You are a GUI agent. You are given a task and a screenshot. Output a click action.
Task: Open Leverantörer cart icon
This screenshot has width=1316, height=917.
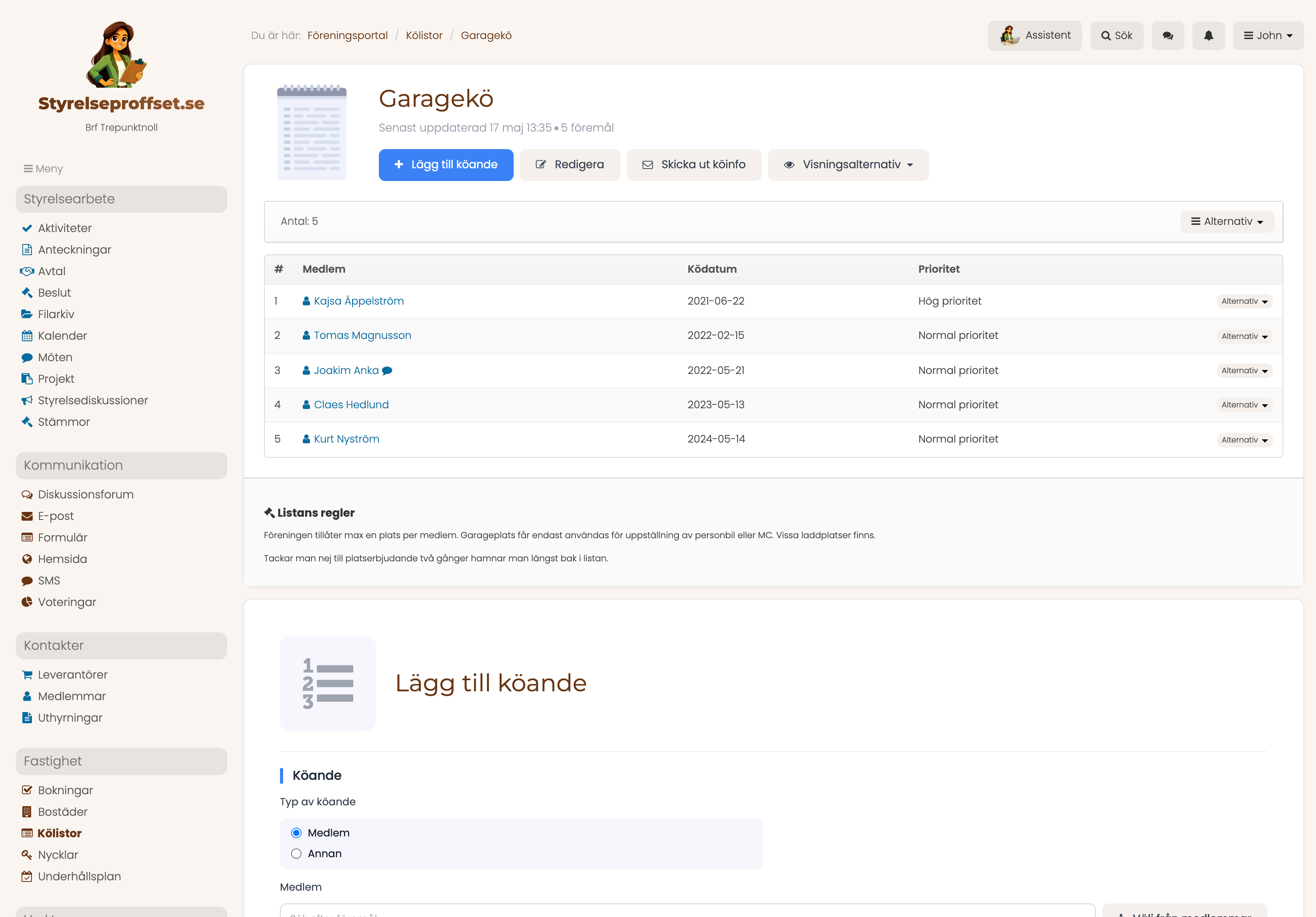[x=27, y=675]
